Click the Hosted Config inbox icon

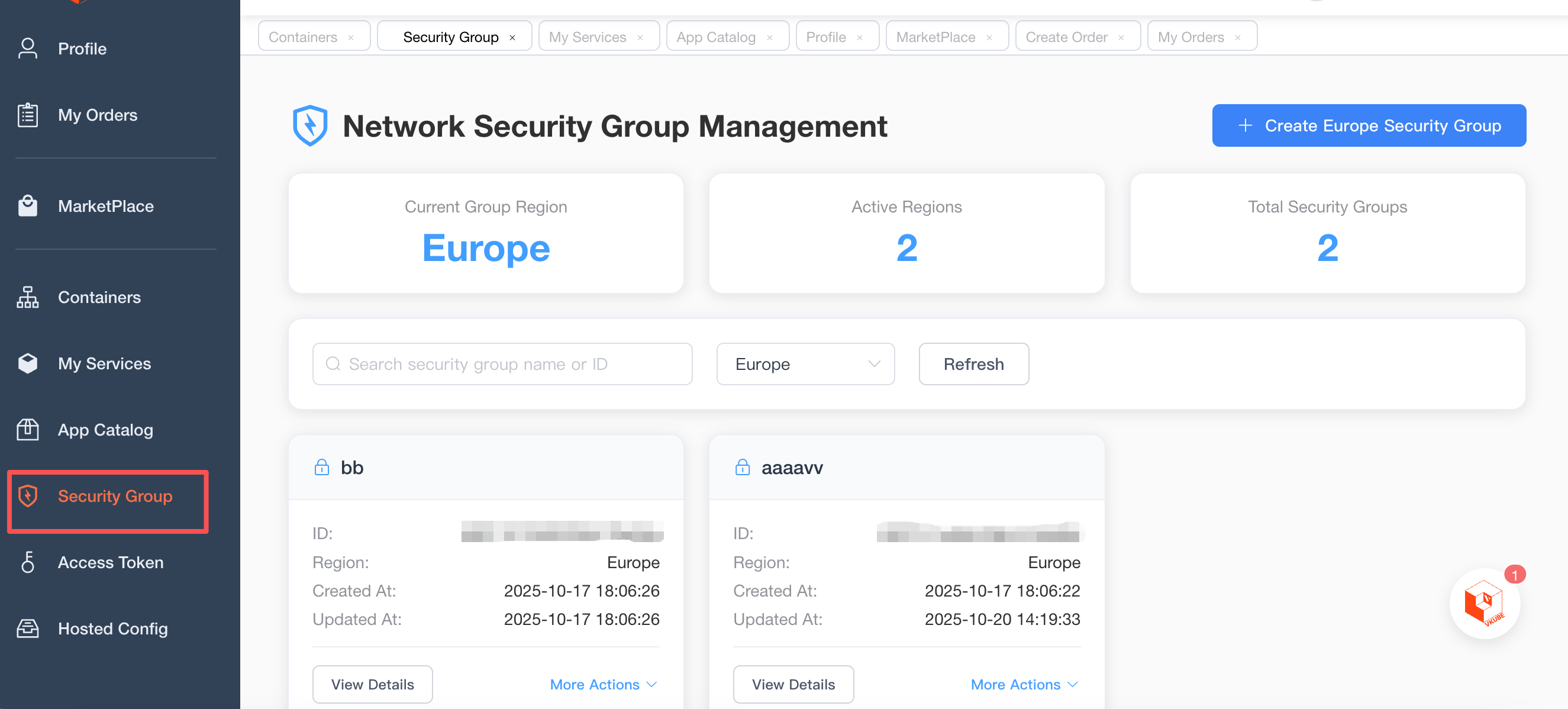pos(27,629)
